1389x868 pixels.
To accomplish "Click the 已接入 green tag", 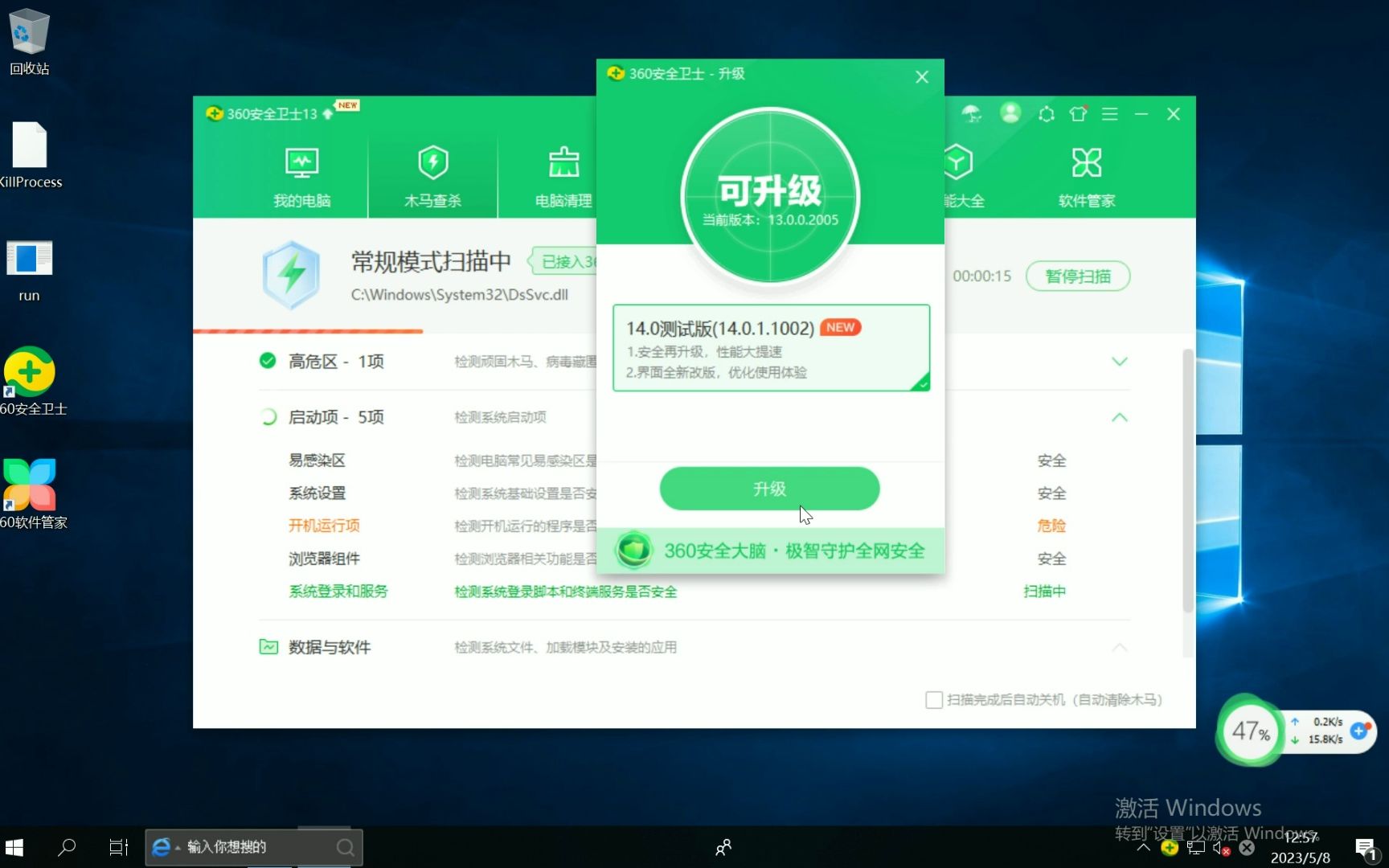I will (563, 261).
